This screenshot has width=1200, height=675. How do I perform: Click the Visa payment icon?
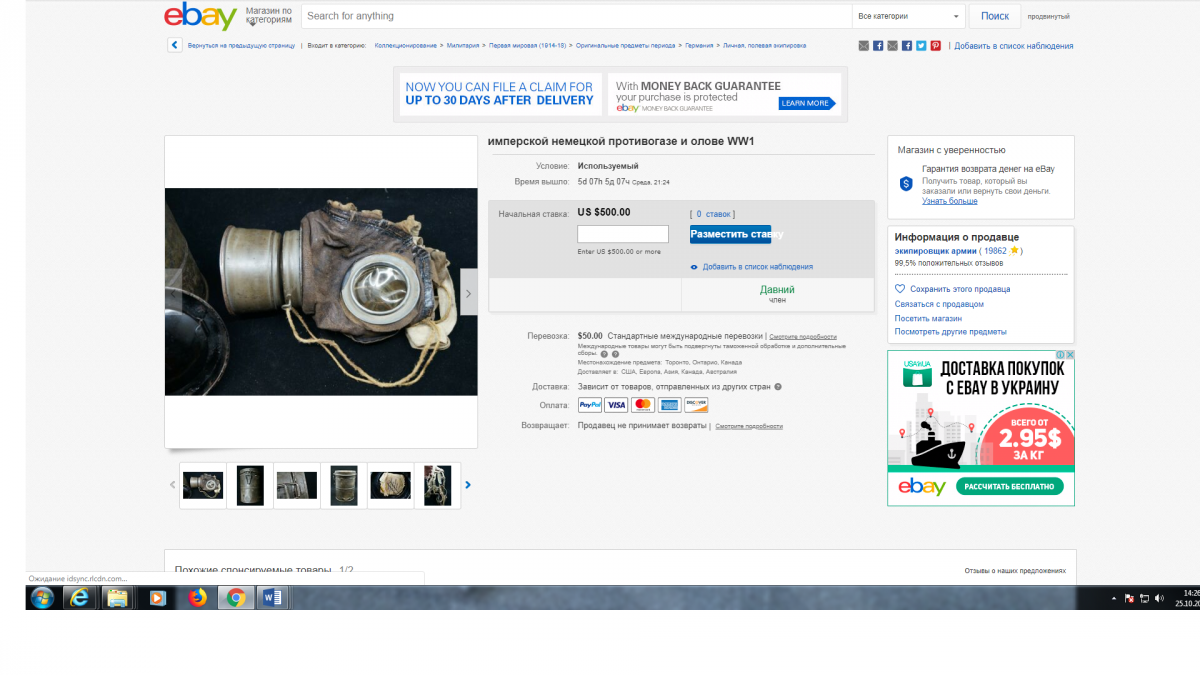[x=616, y=405]
